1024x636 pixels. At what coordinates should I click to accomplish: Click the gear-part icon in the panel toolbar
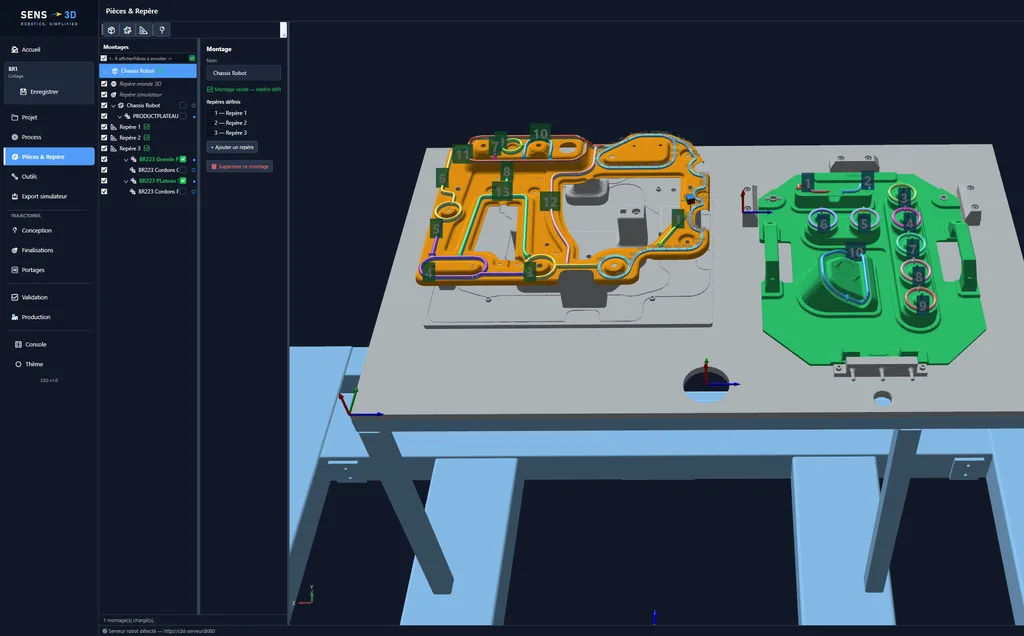(128, 30)
